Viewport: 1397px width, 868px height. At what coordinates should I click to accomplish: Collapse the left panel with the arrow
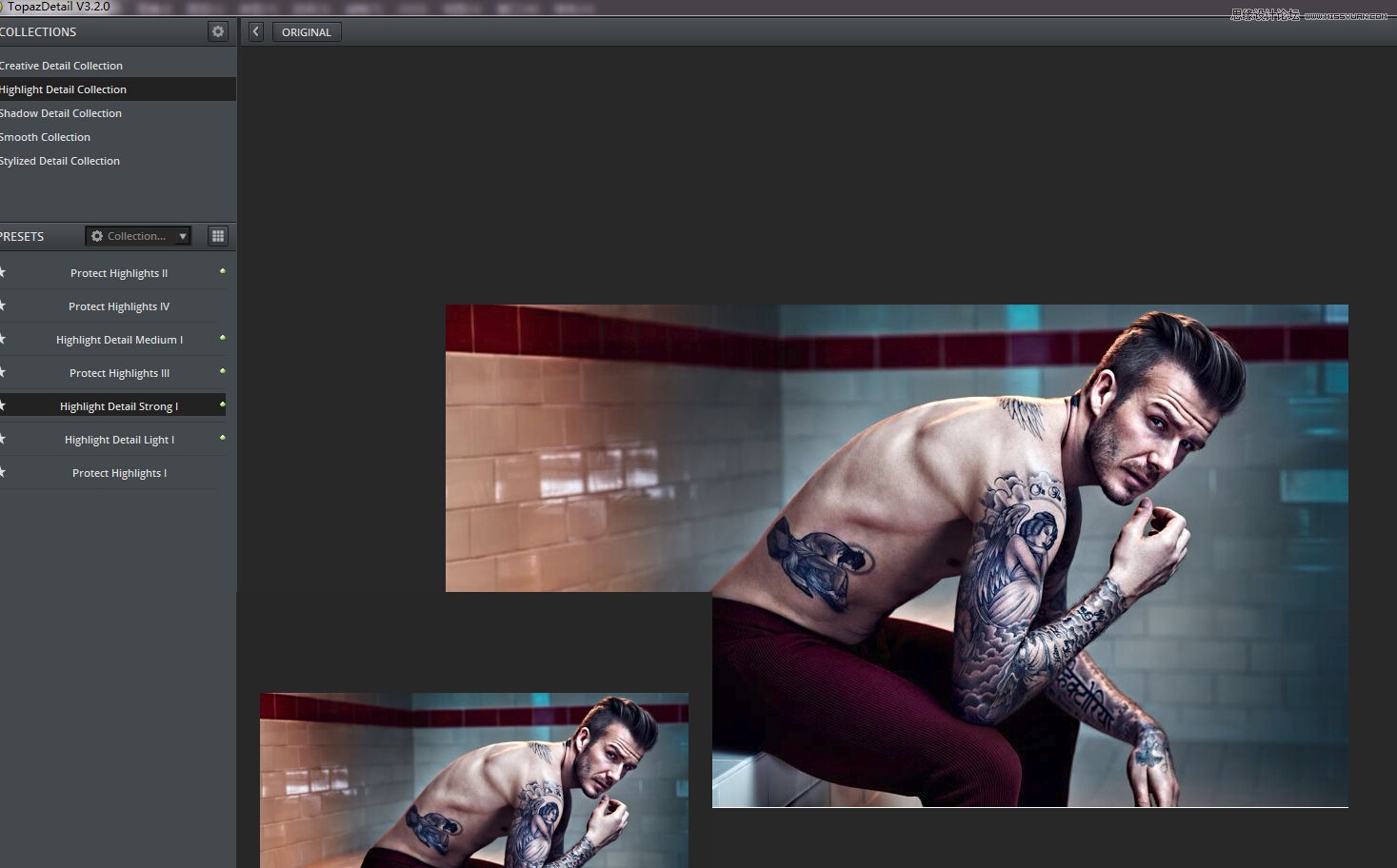tap(255, 31)
